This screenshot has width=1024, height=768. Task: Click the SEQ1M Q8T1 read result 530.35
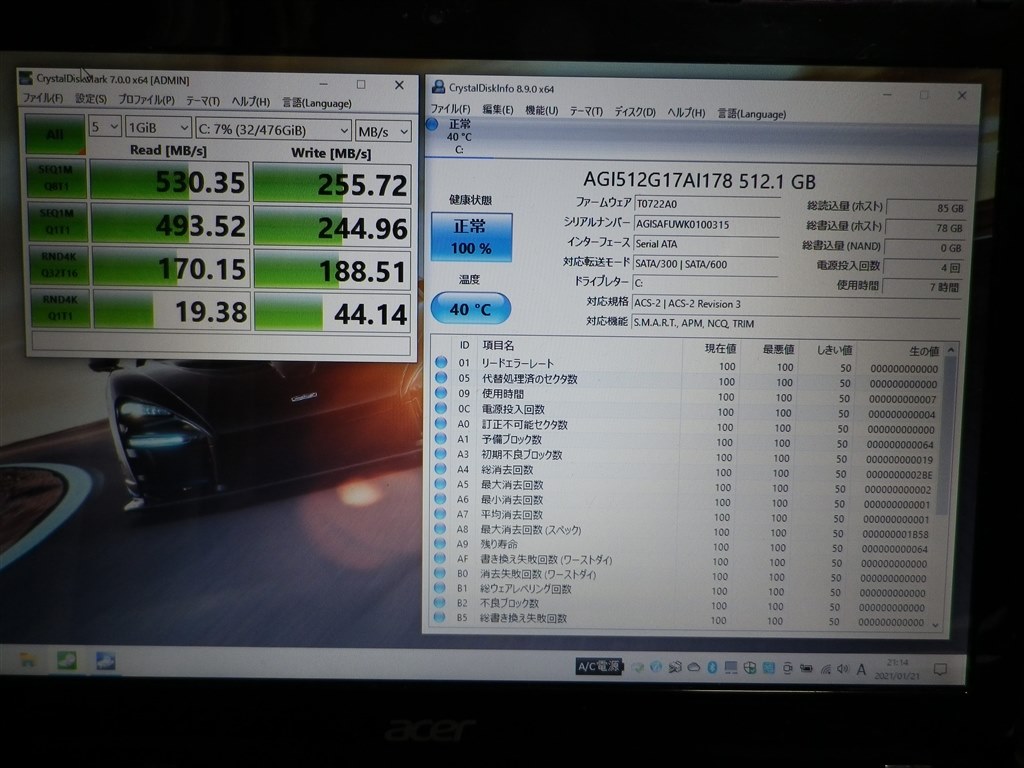tap(170, 181)
